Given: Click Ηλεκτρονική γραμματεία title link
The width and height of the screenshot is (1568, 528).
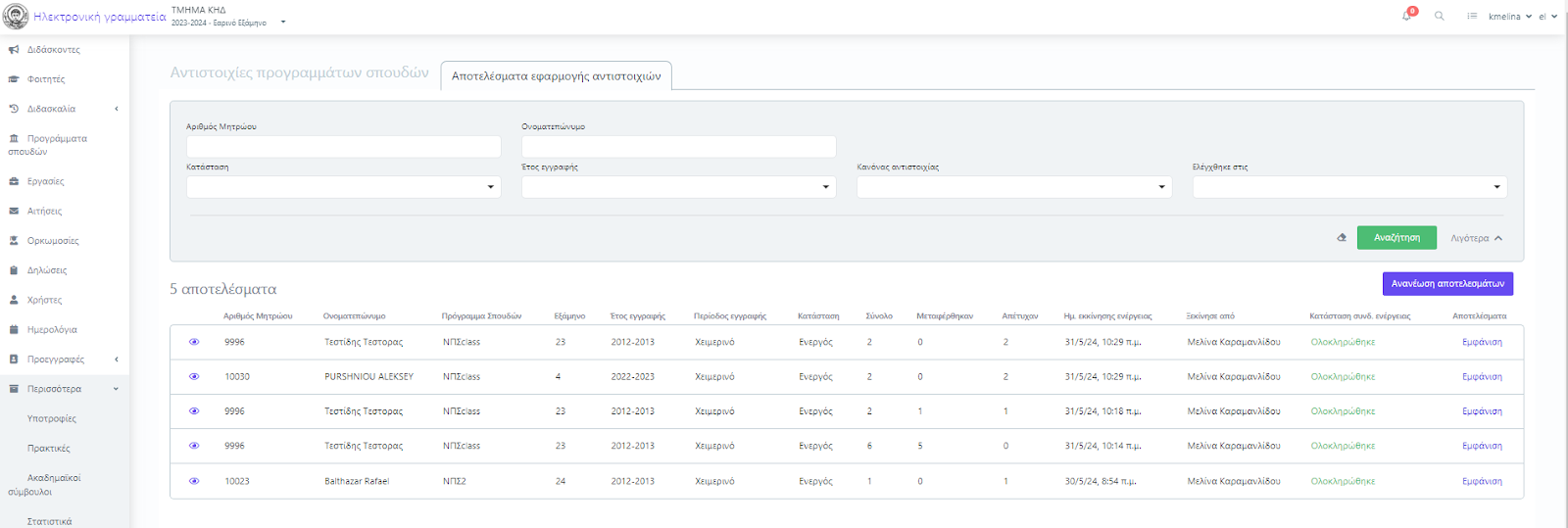Looking at the screenshot, I should click(x=100, y=17).
